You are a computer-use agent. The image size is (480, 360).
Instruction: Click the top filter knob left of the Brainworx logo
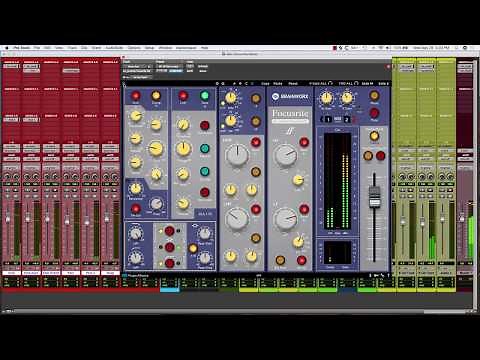(230, 98)
